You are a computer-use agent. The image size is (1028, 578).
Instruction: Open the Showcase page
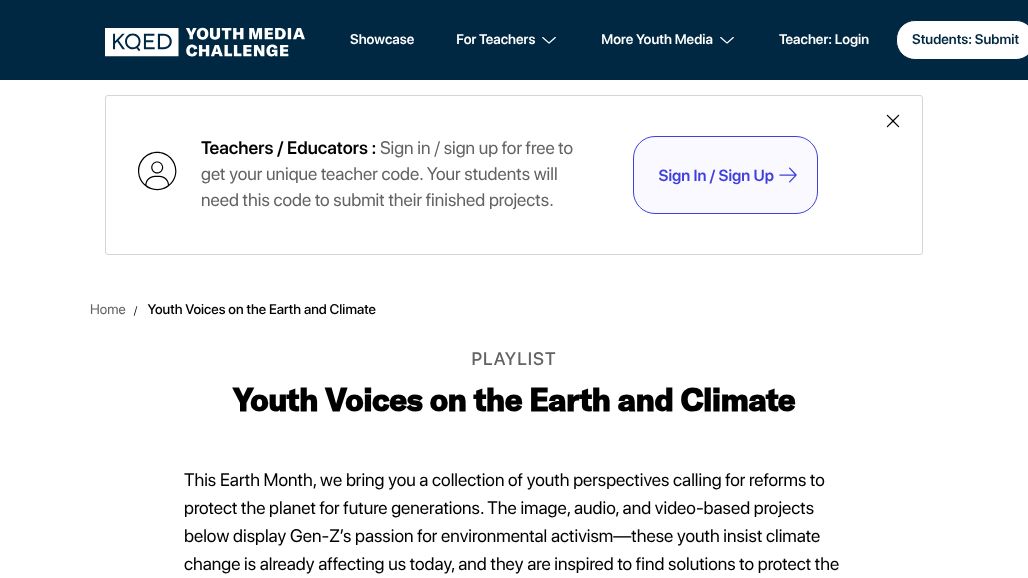coord(382,40)
